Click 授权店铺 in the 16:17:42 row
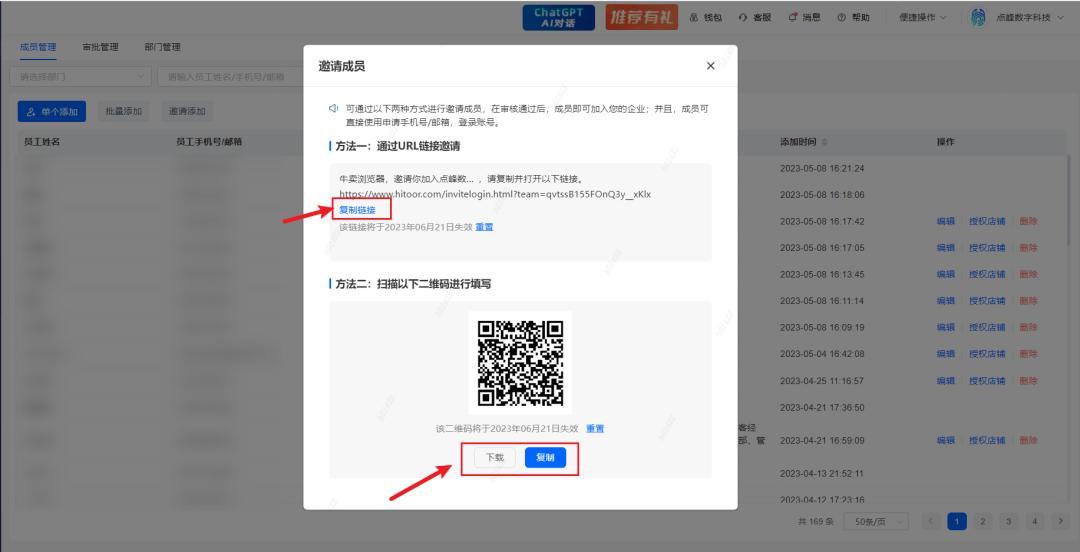The image size is (1080, 552). click(987, 221)
